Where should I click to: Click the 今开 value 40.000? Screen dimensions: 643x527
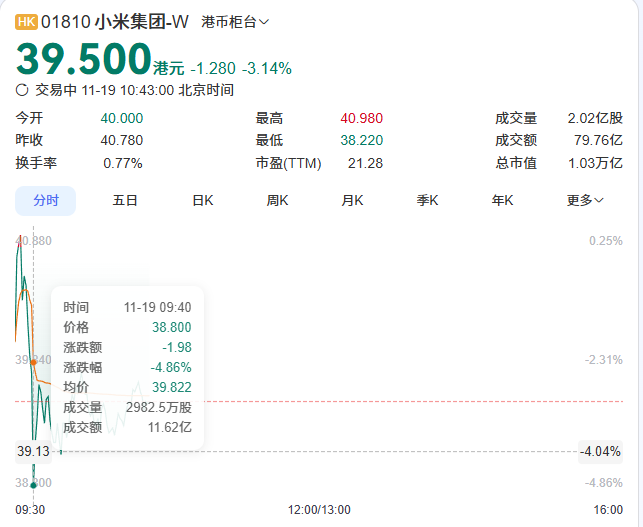[122, 119]
